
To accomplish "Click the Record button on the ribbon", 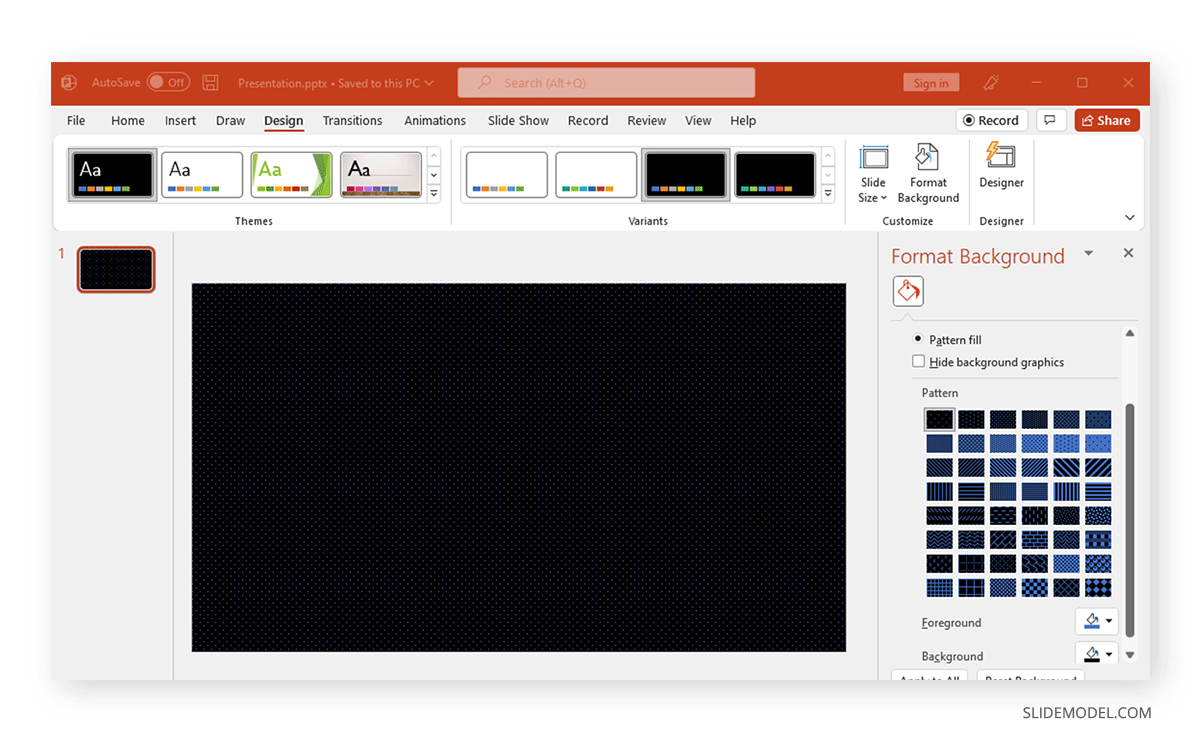I will tap(991, 119).
